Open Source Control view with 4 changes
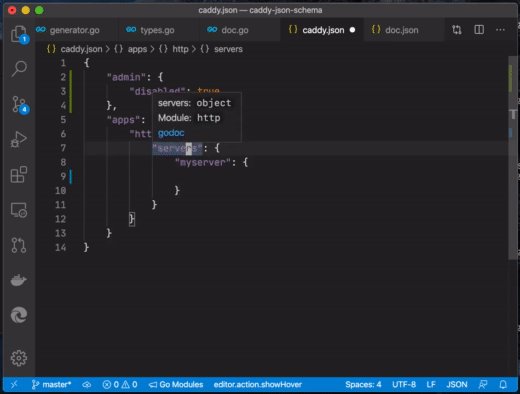This screenshot has height=394, width=520. [19, 105]
